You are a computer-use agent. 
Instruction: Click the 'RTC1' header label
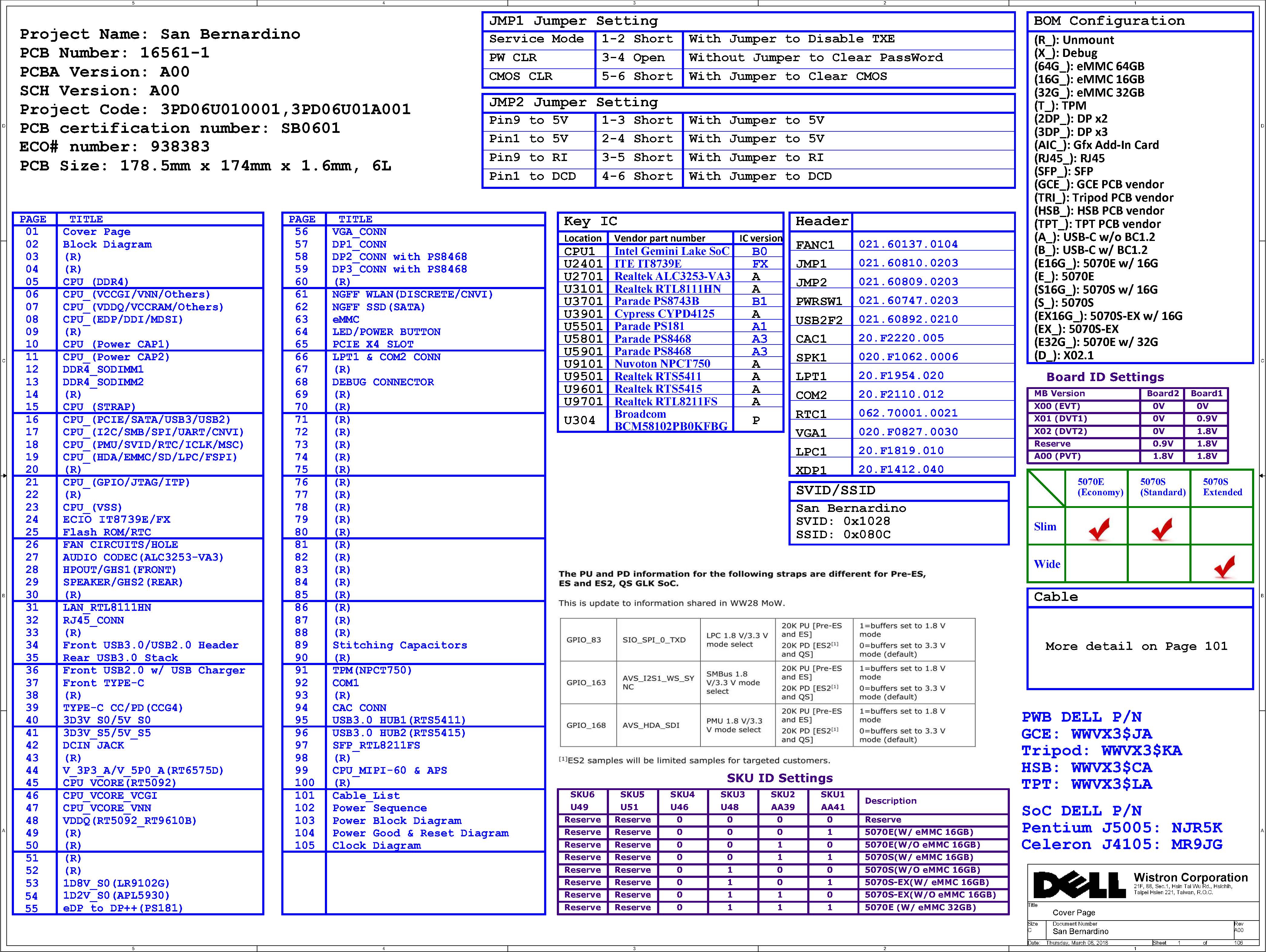click(x=811, y=413)
